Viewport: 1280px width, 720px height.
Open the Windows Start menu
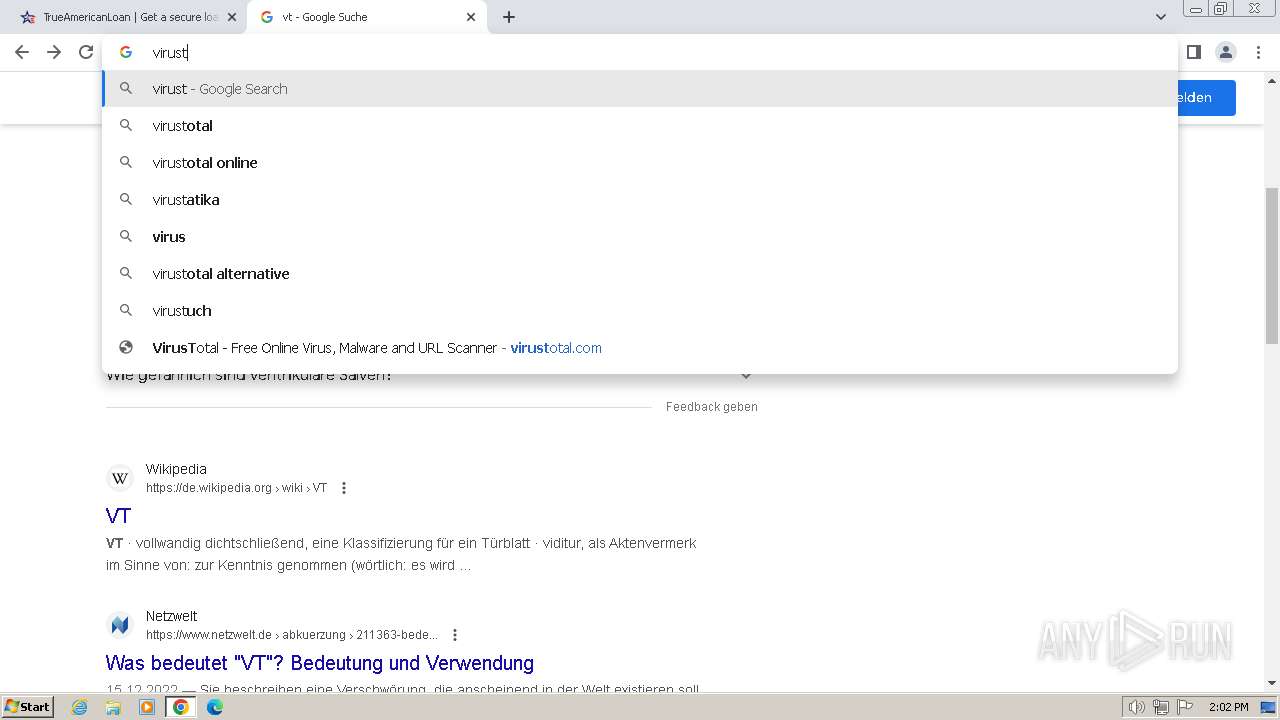tap(28, 706)
